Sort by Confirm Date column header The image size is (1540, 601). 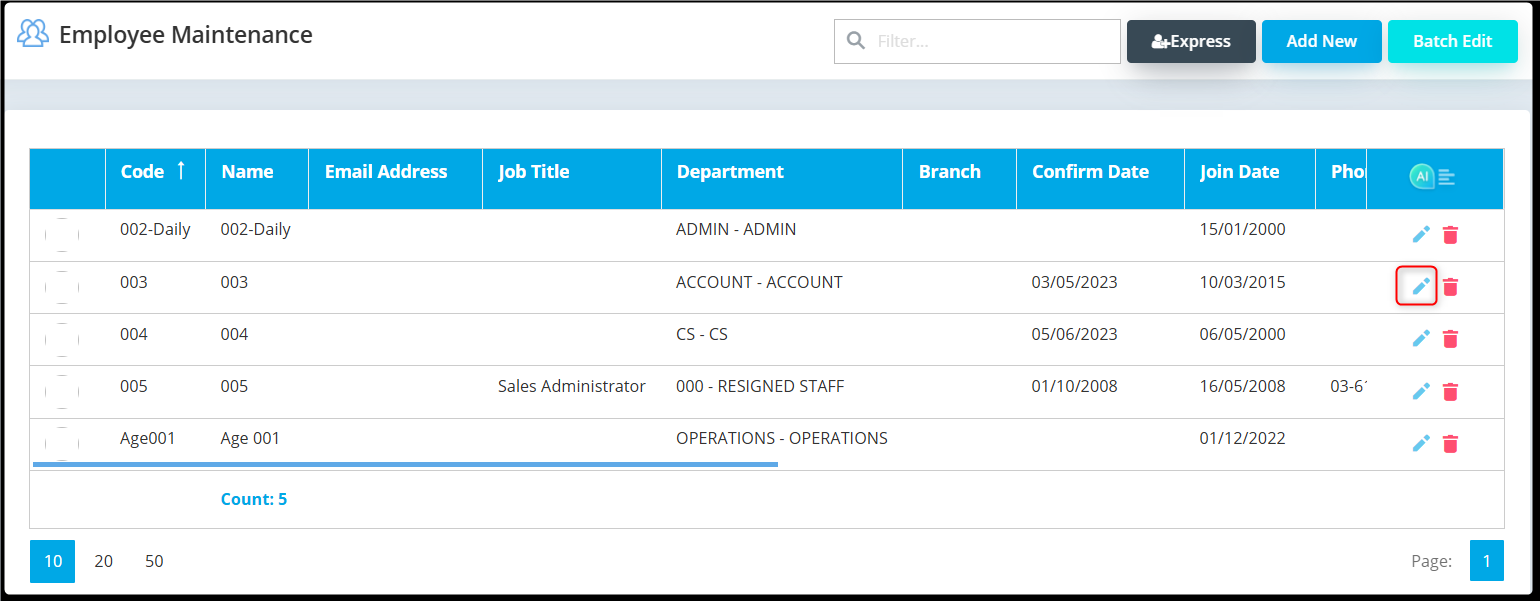tap(1100, 178)
